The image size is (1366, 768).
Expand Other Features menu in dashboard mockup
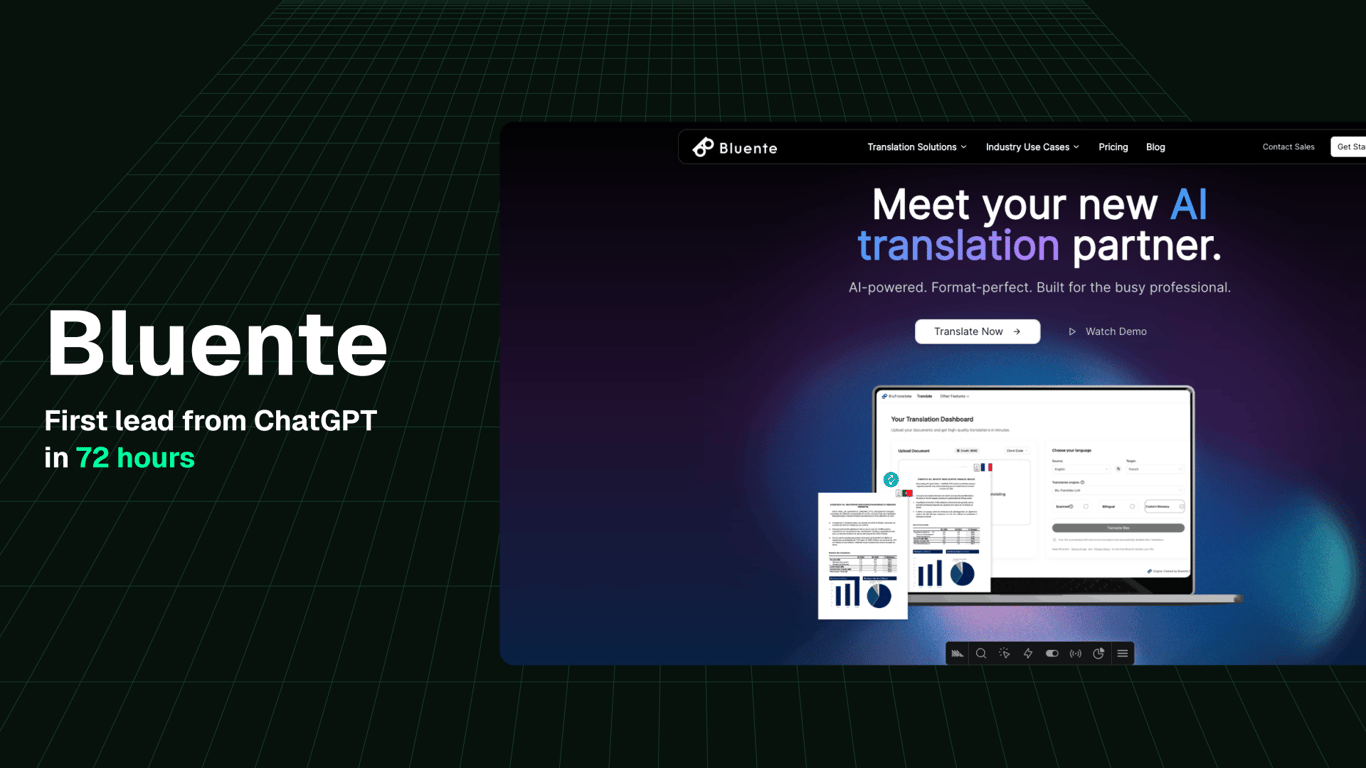click(x=954, y=396)
